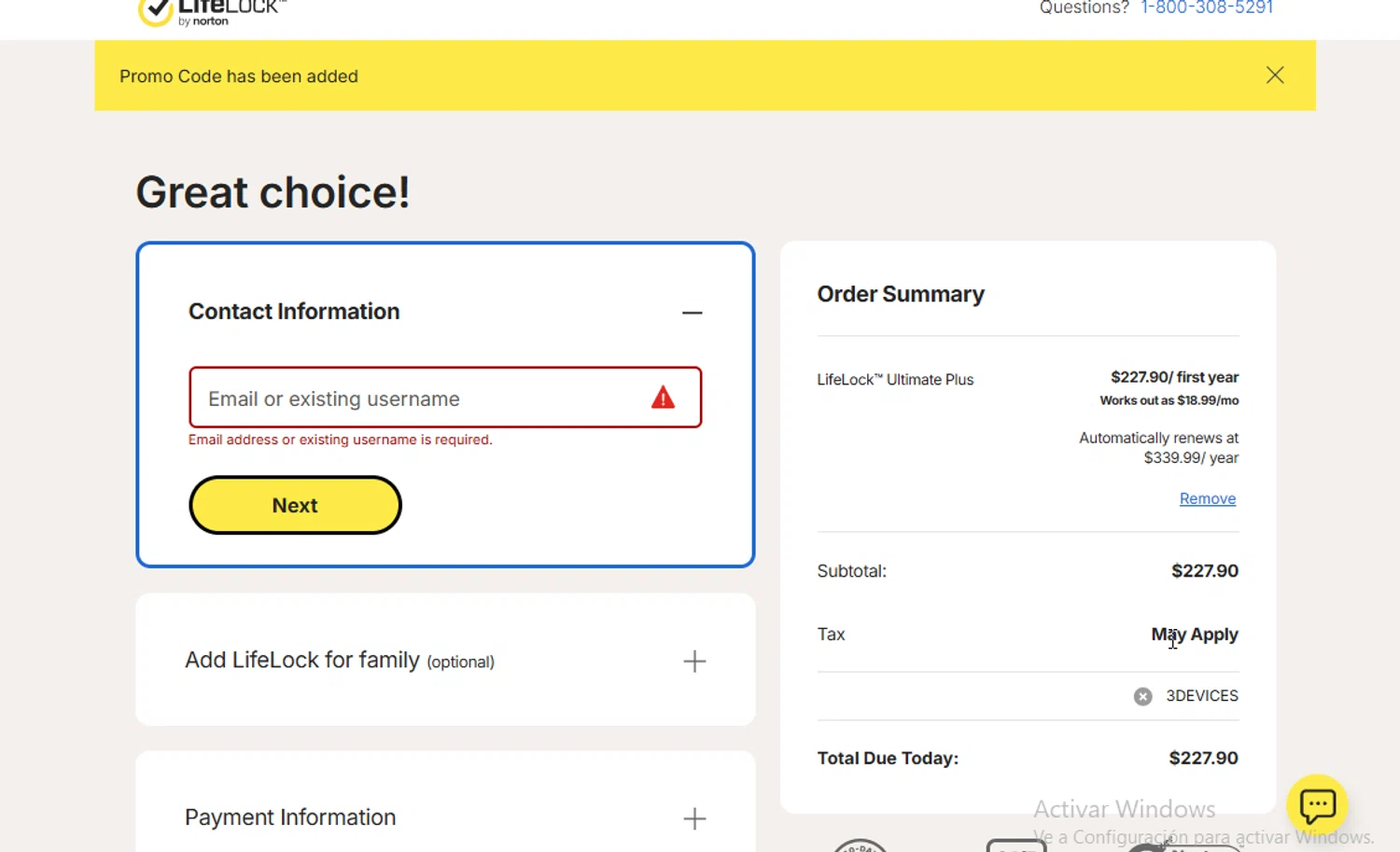The image size is (1400, 852).
Task: Click the LifeLock by Norton logo
Action: (x=212, y=12)
